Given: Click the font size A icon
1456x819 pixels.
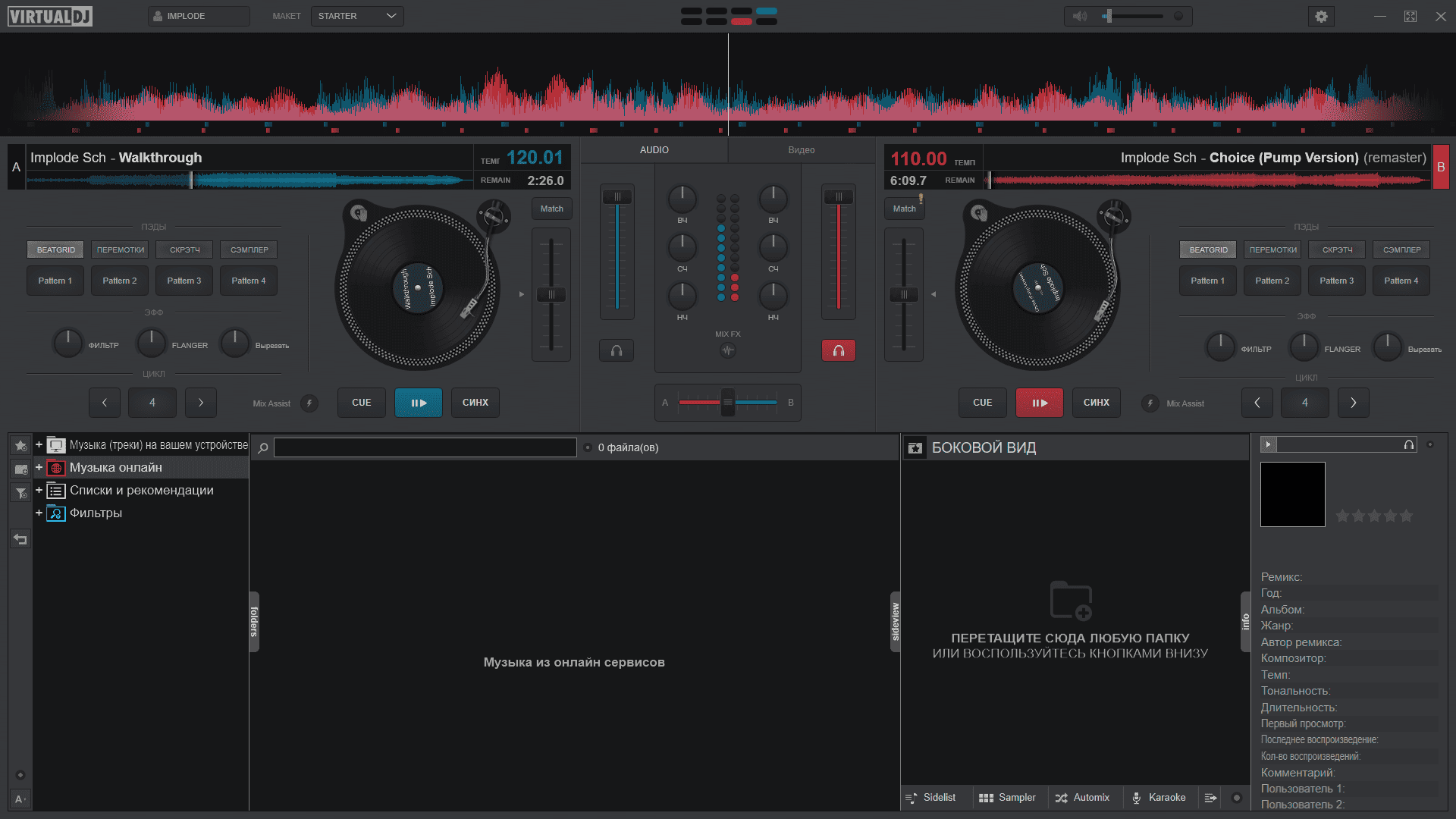Looking at the screenshot, I should coord(20,799).
